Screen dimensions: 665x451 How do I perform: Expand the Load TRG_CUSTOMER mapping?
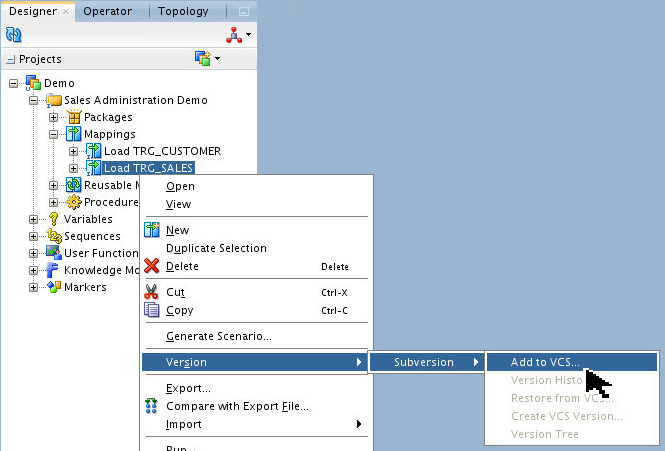tap(73, 151)
